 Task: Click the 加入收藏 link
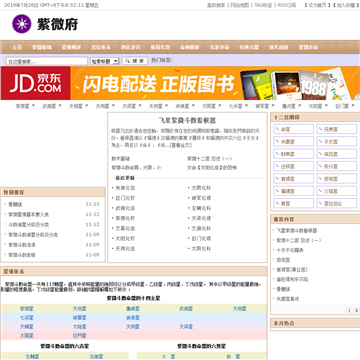coord(345,5)
